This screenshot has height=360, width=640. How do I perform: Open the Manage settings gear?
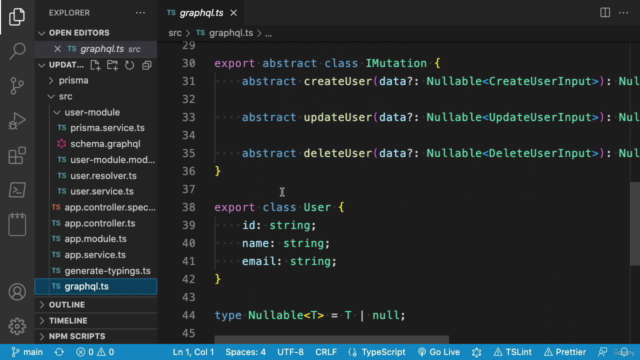[17, 326]
